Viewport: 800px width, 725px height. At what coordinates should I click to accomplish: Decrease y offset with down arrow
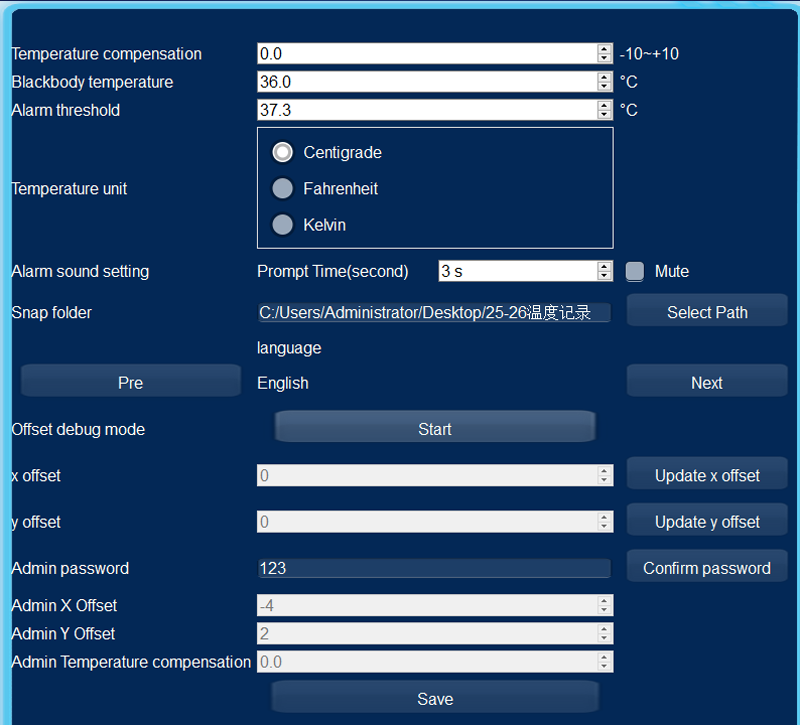[x=605, y=527]
